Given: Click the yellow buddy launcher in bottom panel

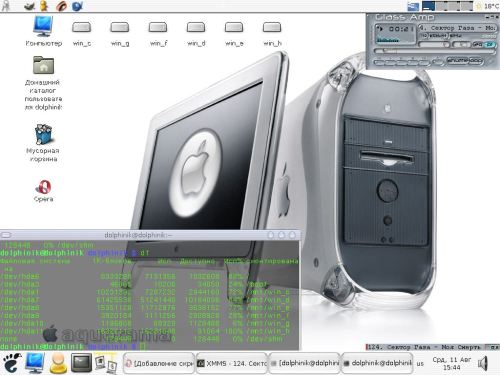Looking at the screenshot, I should click(58, 363).
